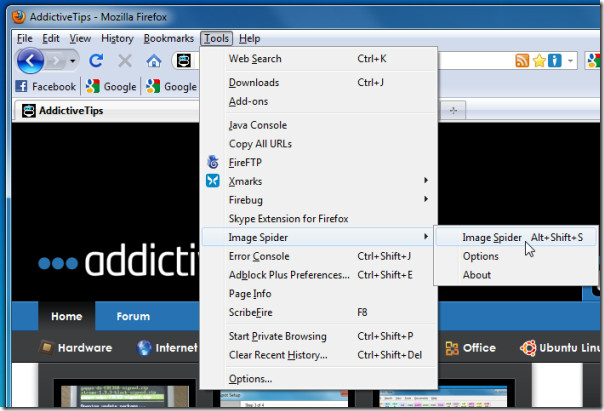Select Skype Extension for Firefox entry

click(319, 219)
